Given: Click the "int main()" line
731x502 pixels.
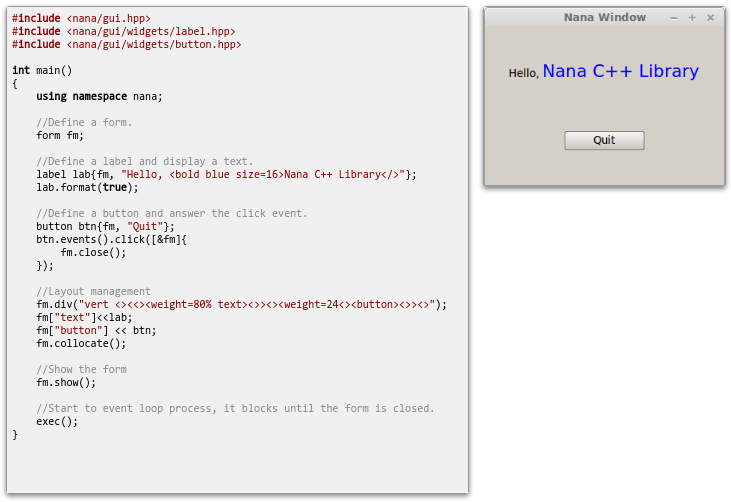Looking at the screenshot, I should (x=42, y=70).
